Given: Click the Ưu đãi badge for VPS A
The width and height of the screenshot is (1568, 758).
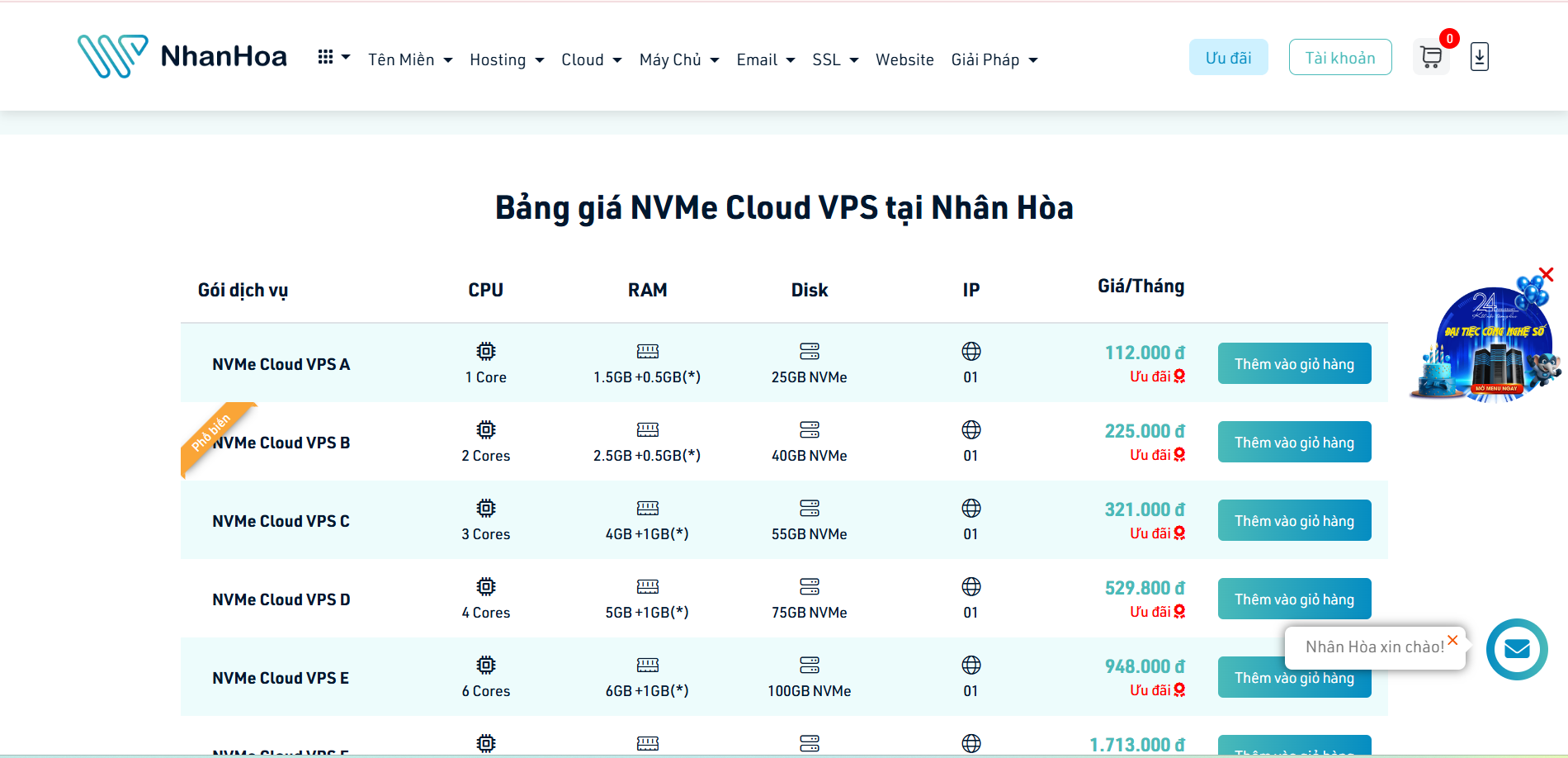Looking at the screenshot, I should click(x=1157, y=377).
